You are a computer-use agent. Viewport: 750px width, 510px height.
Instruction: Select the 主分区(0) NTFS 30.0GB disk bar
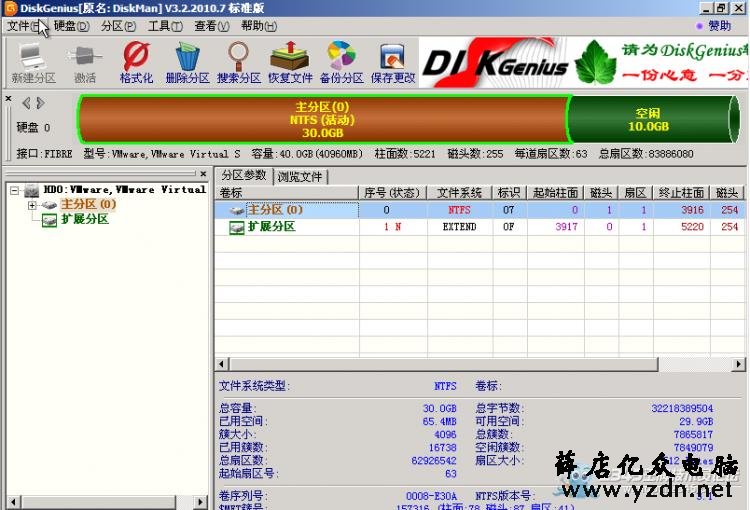tap(323, 120)
